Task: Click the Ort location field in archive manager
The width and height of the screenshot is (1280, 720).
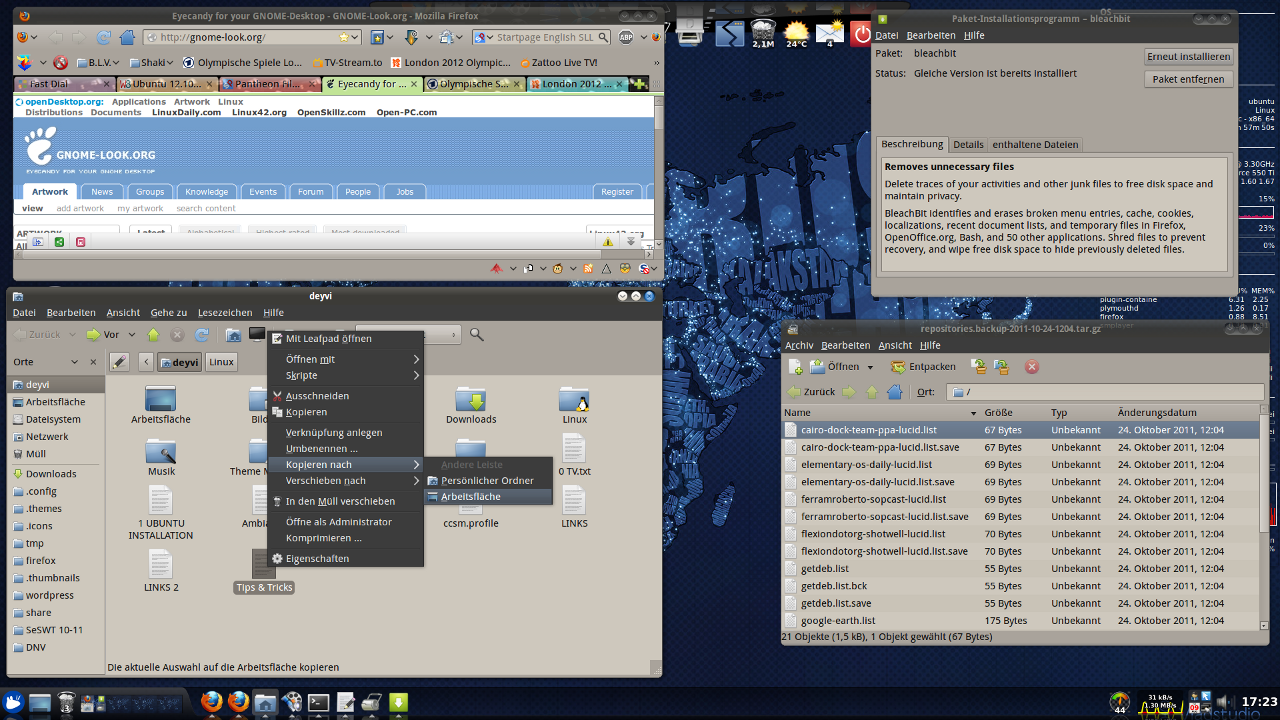Action: pos(1104,392)
